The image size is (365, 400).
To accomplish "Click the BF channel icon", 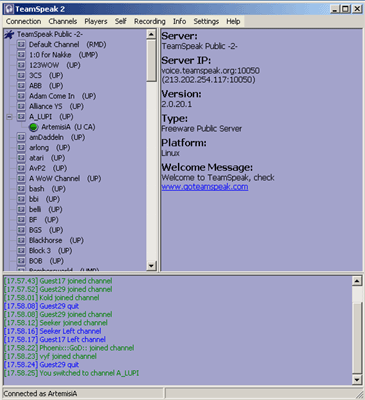I will (x=21, y=220).
